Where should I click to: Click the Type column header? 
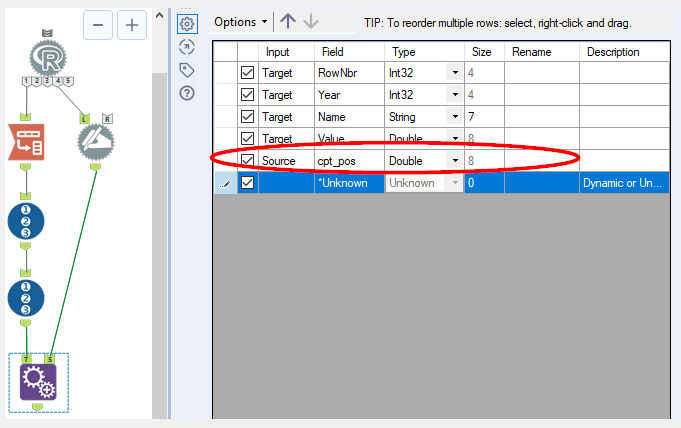[x=424, y=52]
